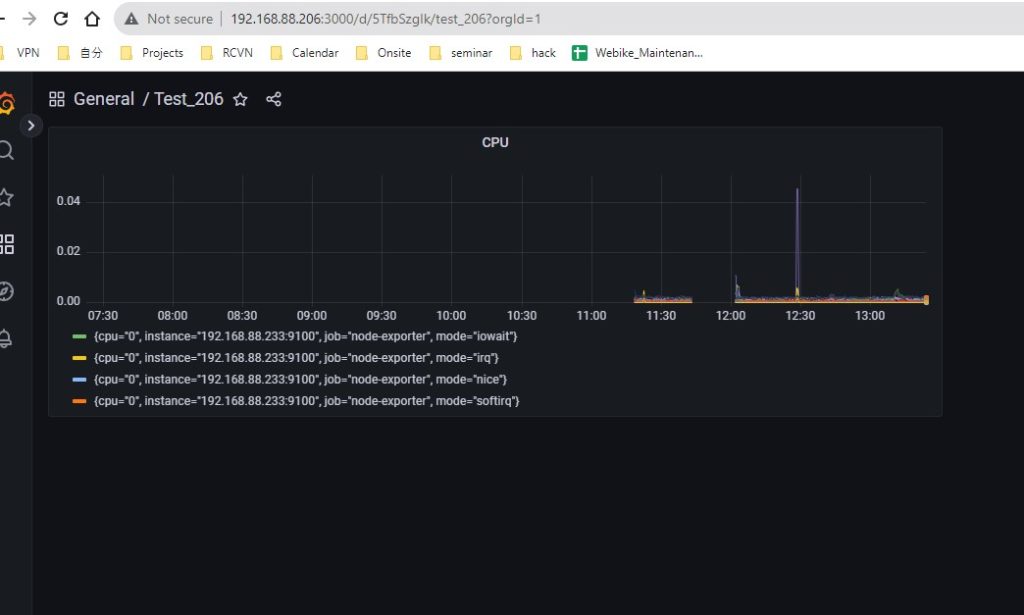Click the browser home icon
This screenshot has height=615, width=1024.
point(90,18)
